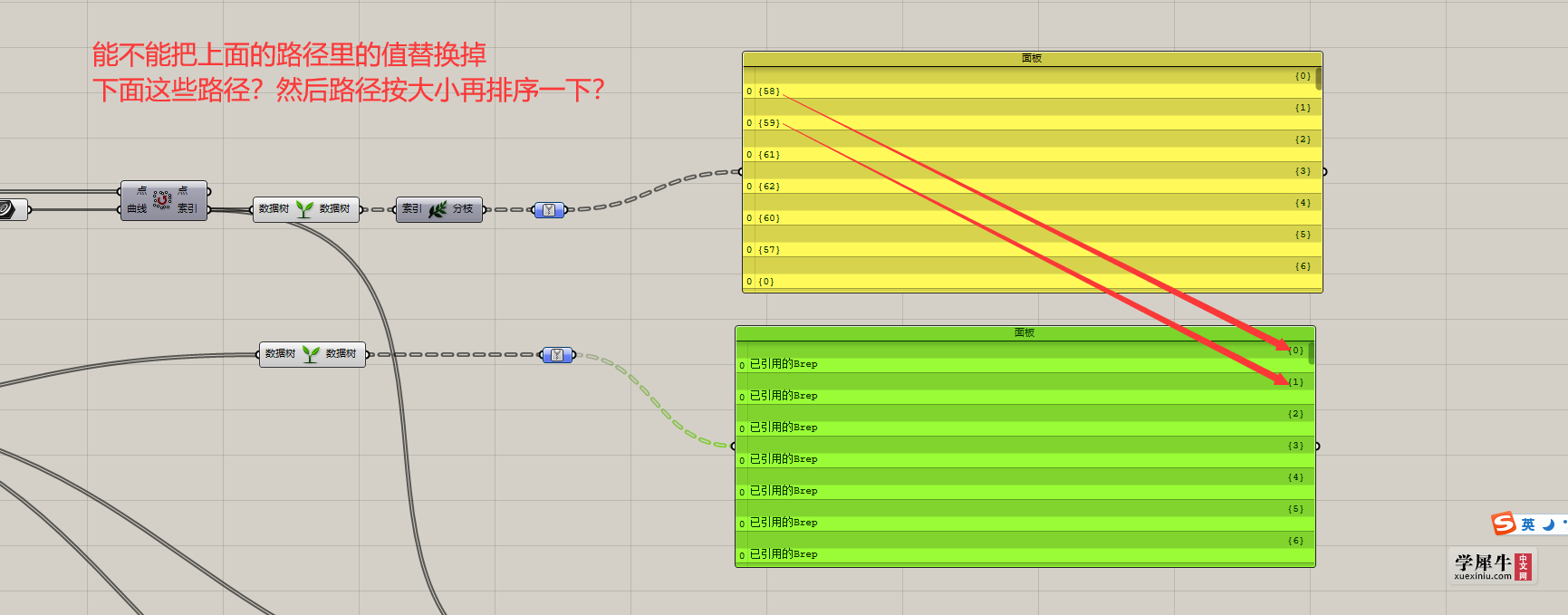Select the green panel title 面板
This screenshot has width=1568, height=615.
click(1024, 332)
